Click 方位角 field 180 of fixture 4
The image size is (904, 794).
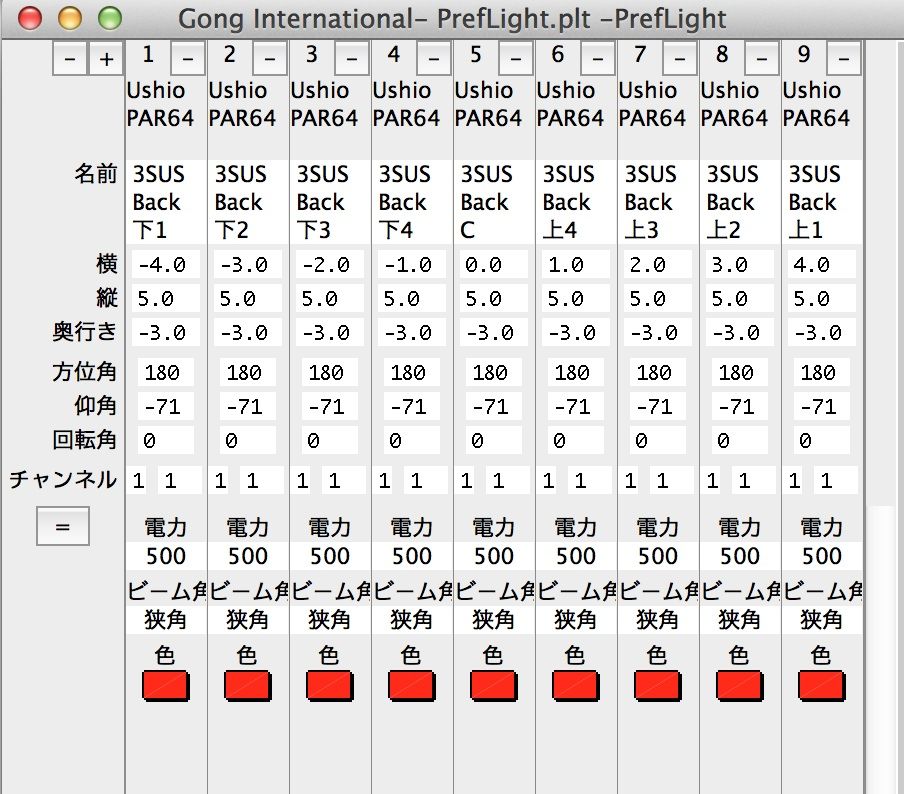412,372
